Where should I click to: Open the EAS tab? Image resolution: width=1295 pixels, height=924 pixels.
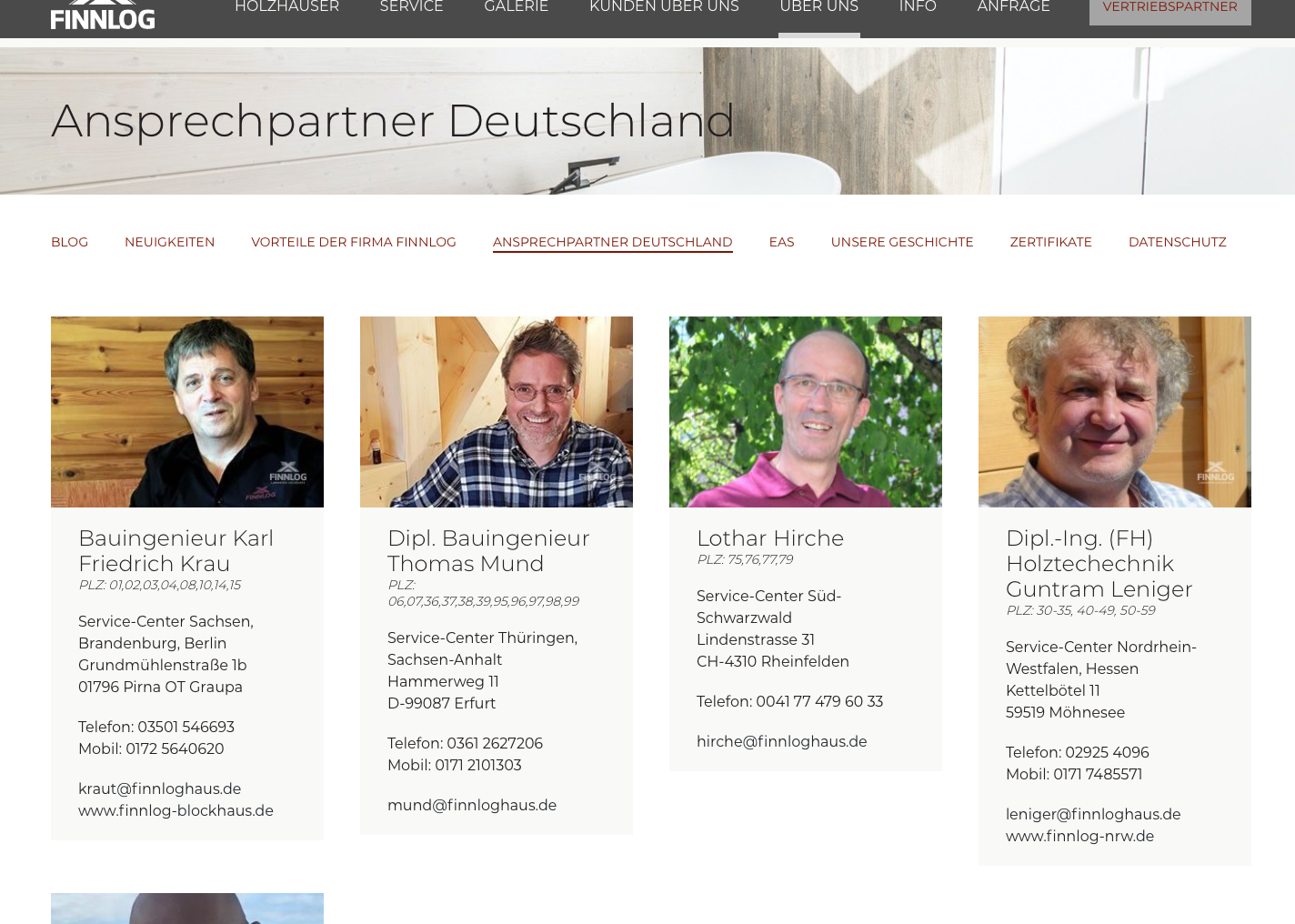coord(781,242)
